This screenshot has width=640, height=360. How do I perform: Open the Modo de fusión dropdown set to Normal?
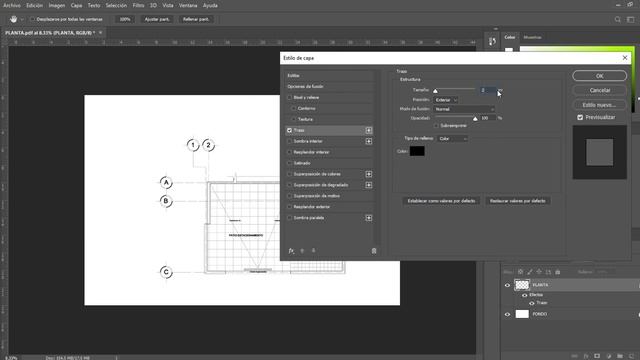click(464, 109)
